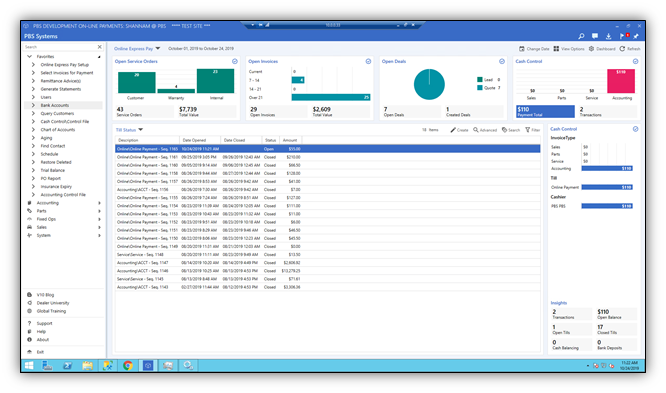The image size is (666, 393).
Task: Open Chrome from the taskbar
Action: click(127, 365)
